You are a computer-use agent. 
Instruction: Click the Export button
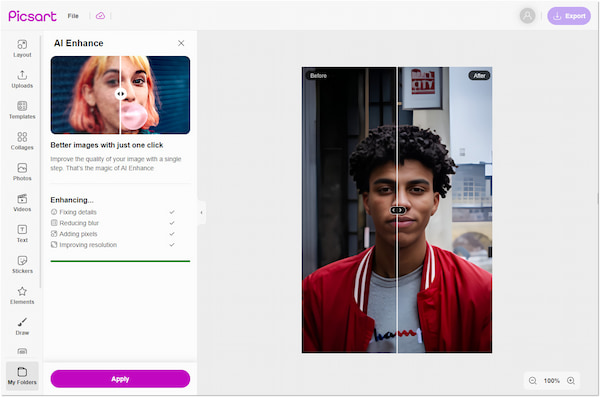pyautogui.click(x=569, y=16)
